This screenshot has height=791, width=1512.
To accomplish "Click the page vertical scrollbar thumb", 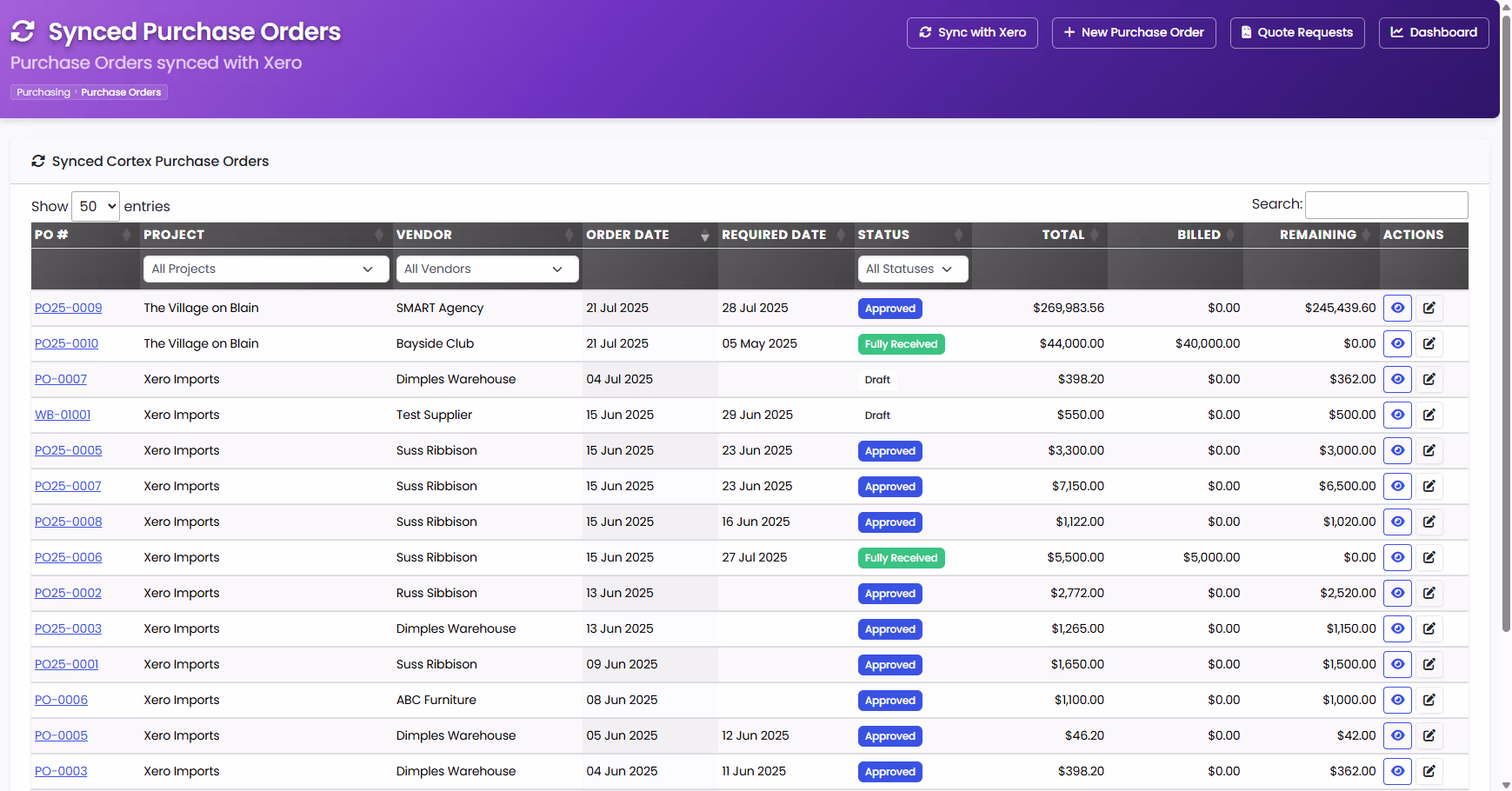I will tap(1506, 322).
